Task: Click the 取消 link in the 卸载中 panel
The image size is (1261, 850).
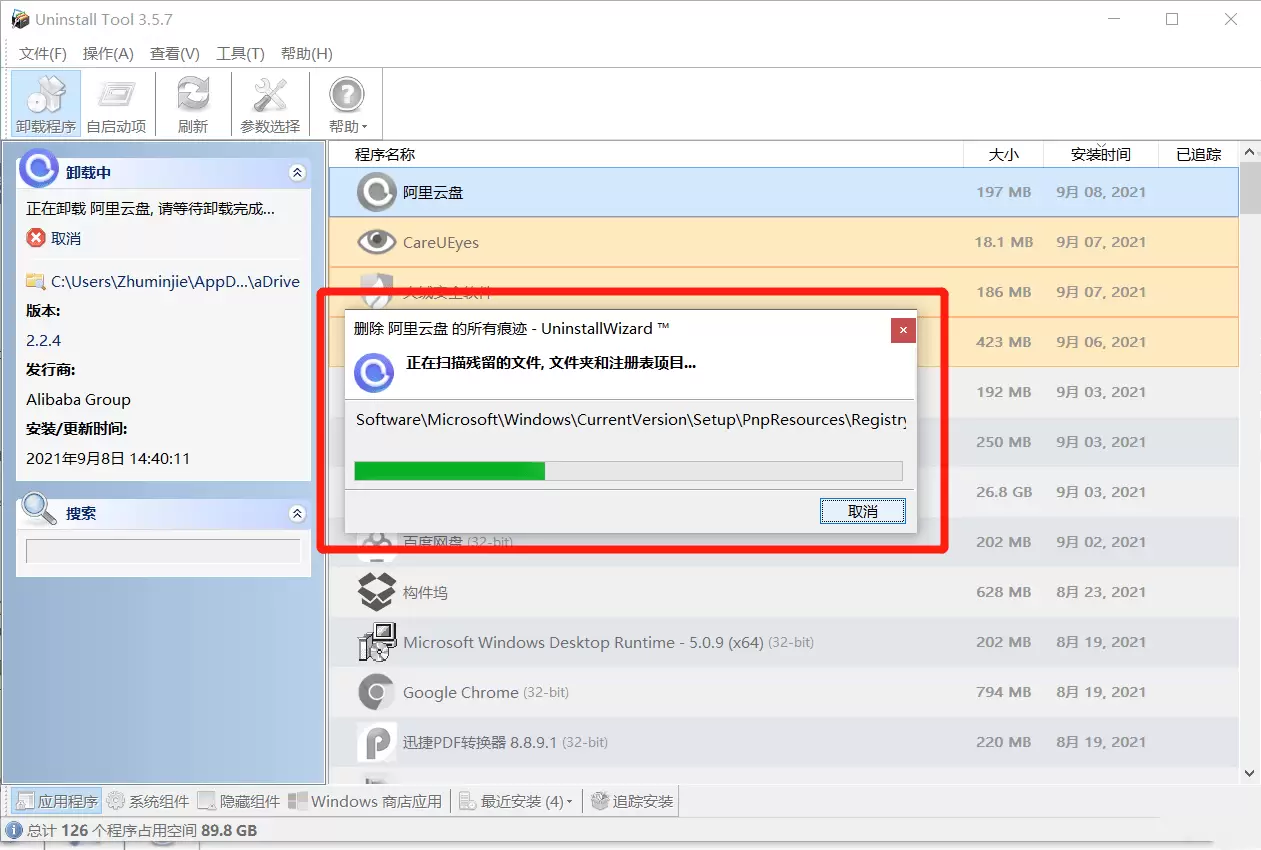Action: [x=66, y=238]
